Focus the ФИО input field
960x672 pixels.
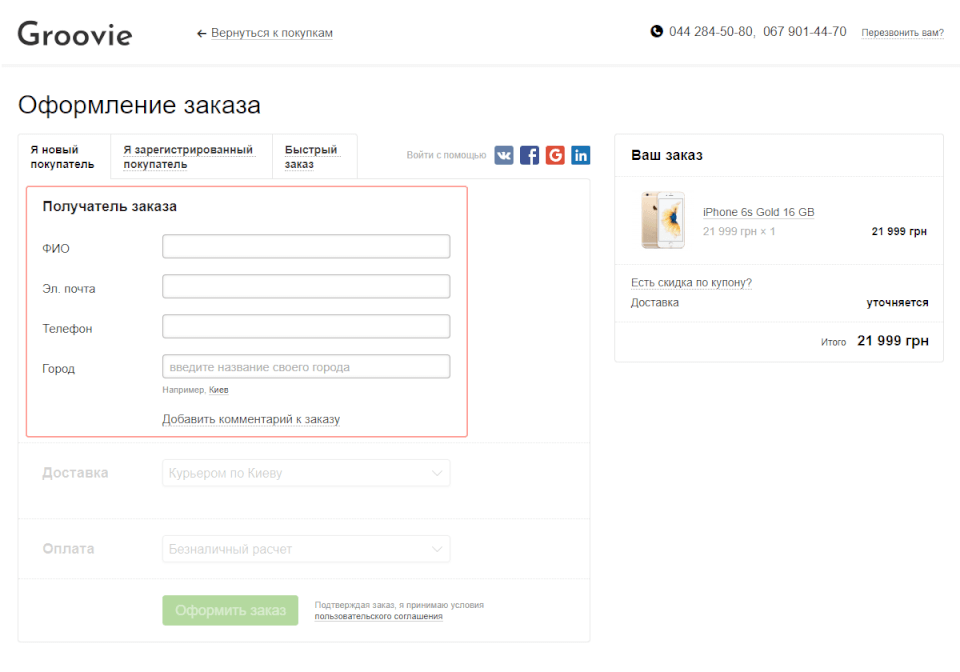tap(306, 247)
